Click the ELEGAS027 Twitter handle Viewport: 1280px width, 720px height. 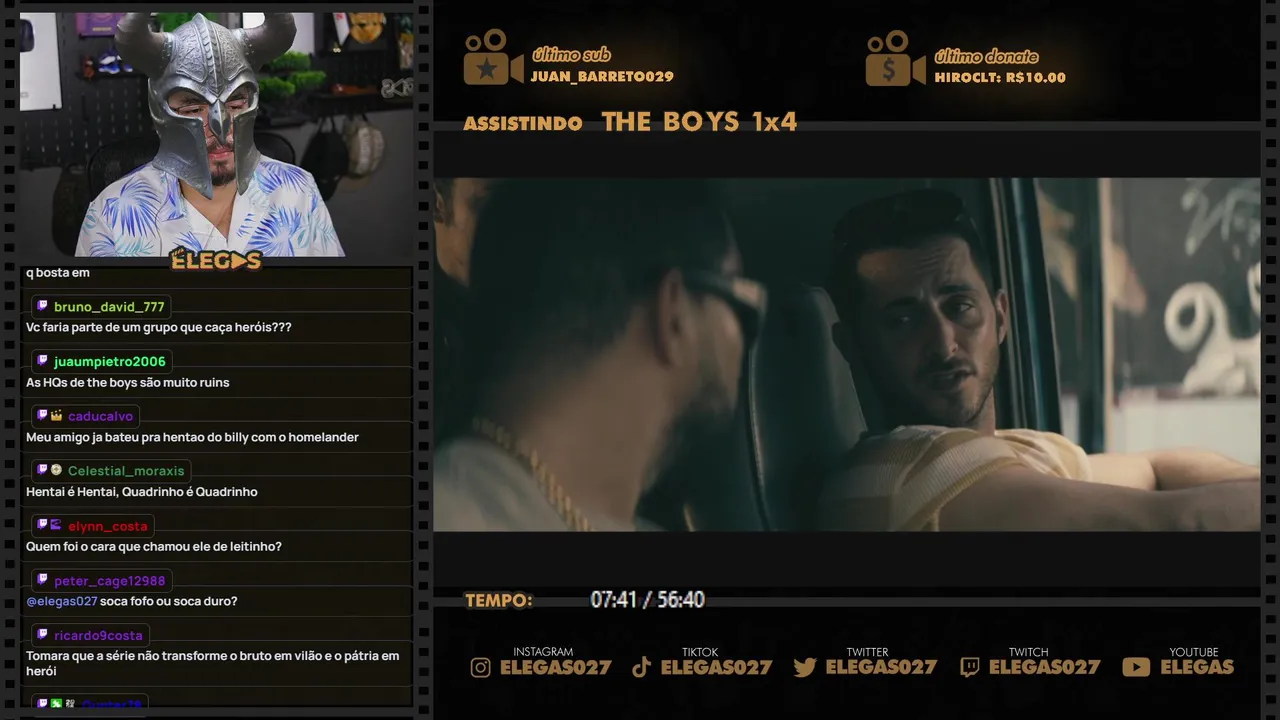coord(881,668)
